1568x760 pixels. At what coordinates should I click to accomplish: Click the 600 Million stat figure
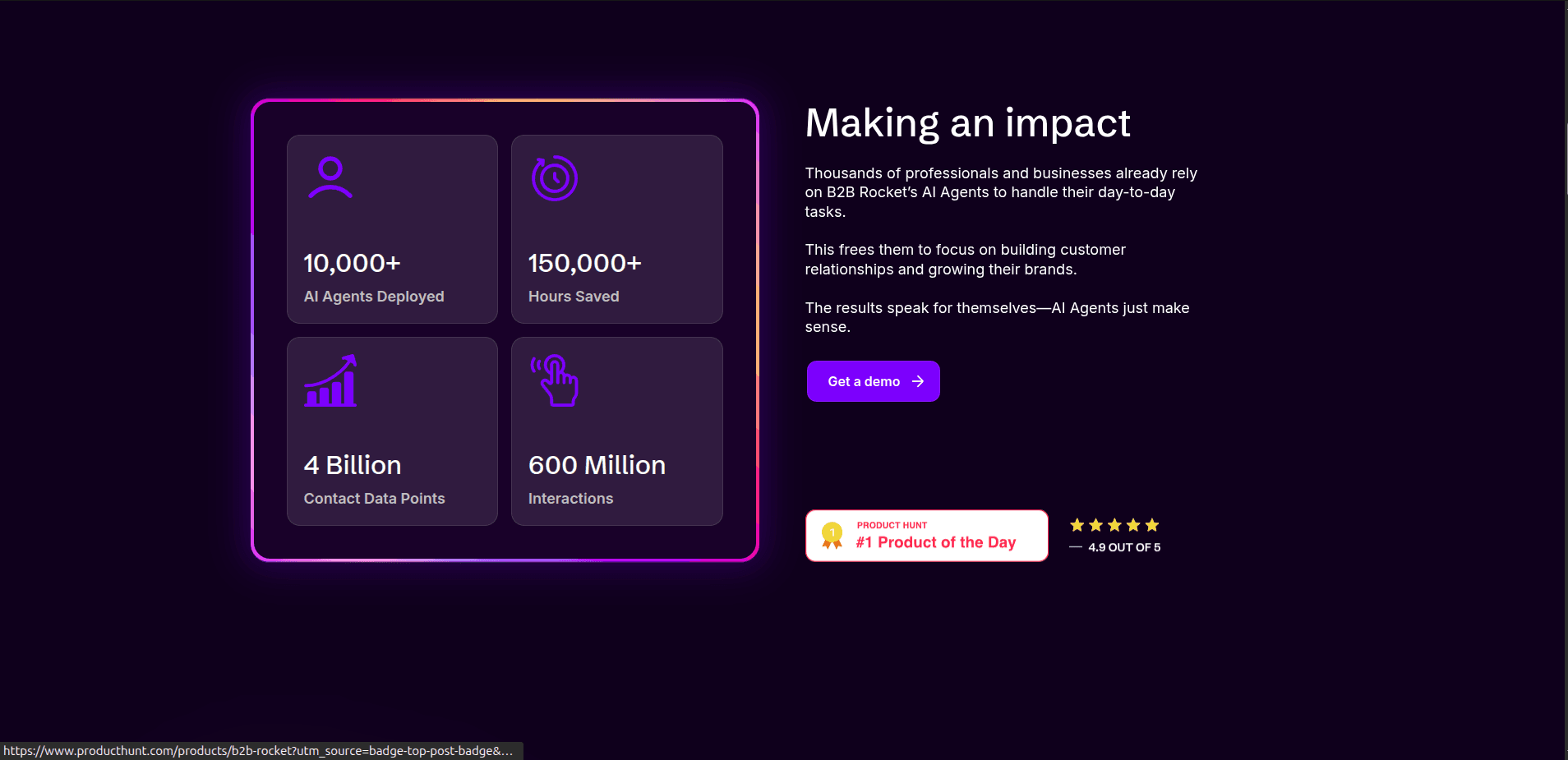pos(597,465)
